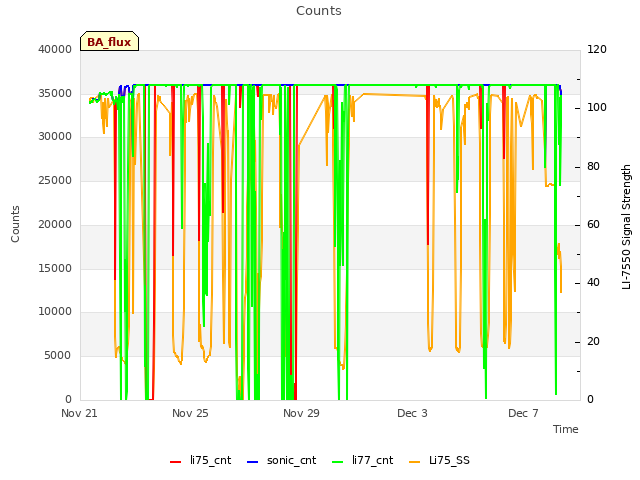
Task: Click the Dec 7 x-axis label
Action: pos(523,413)
